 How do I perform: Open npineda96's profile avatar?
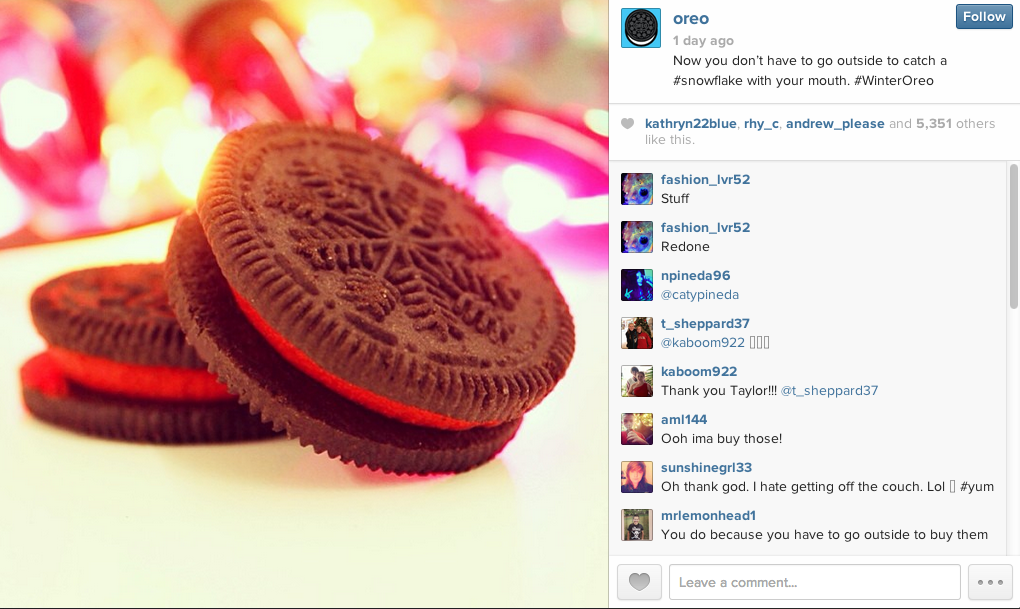(x=637, y=285)
